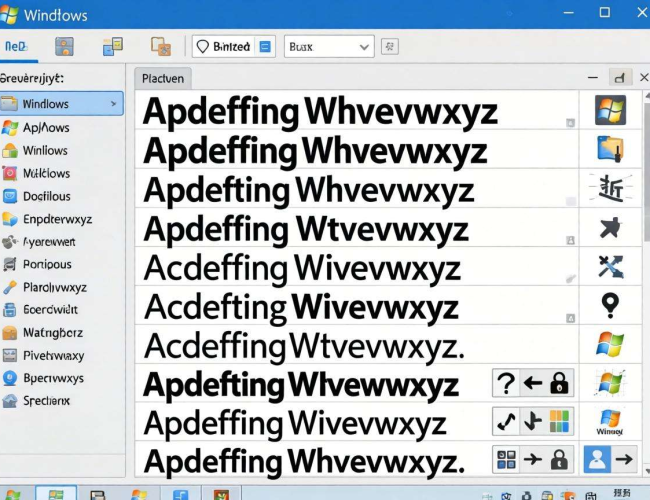Viewport: 650px width, 500px height.
Task: Switch to the NeD tab
Action: click(x=16, y=46)
